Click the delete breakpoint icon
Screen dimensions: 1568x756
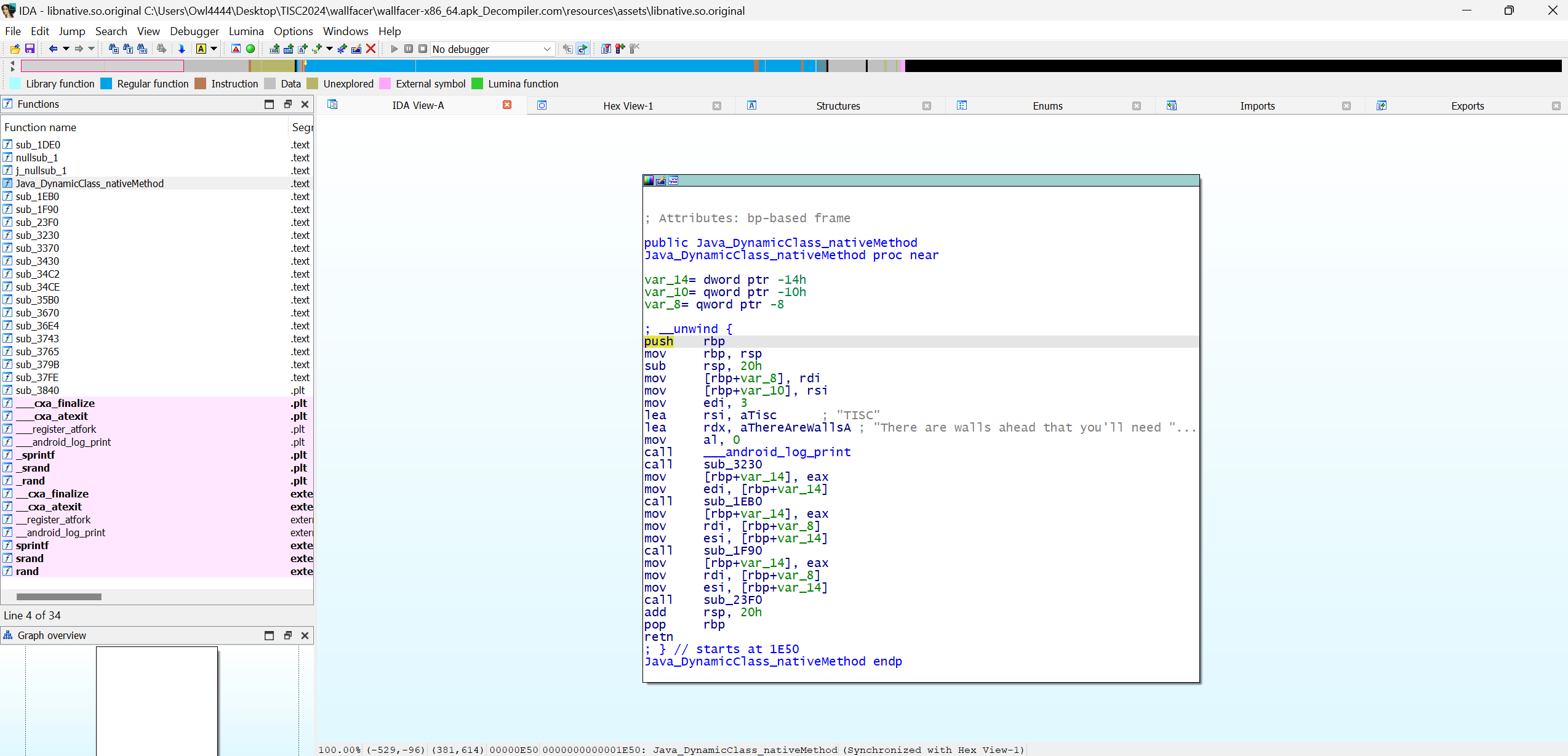[x=635, y=49]
